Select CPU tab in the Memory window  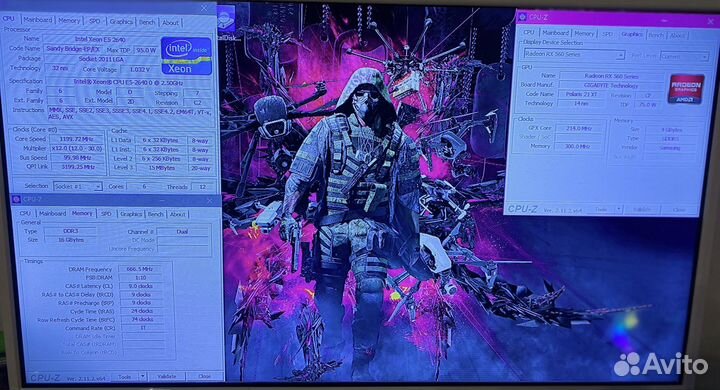coord(25,213)
